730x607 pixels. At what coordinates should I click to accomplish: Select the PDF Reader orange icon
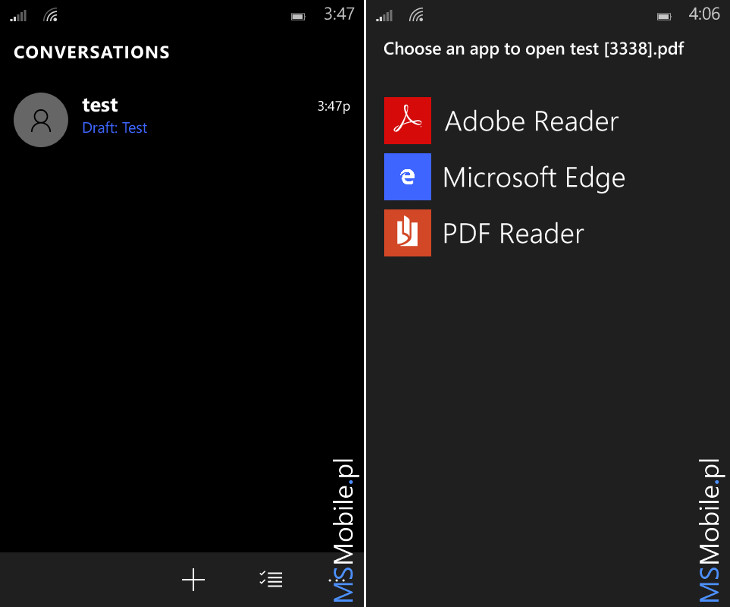click(x=407, y=233)
